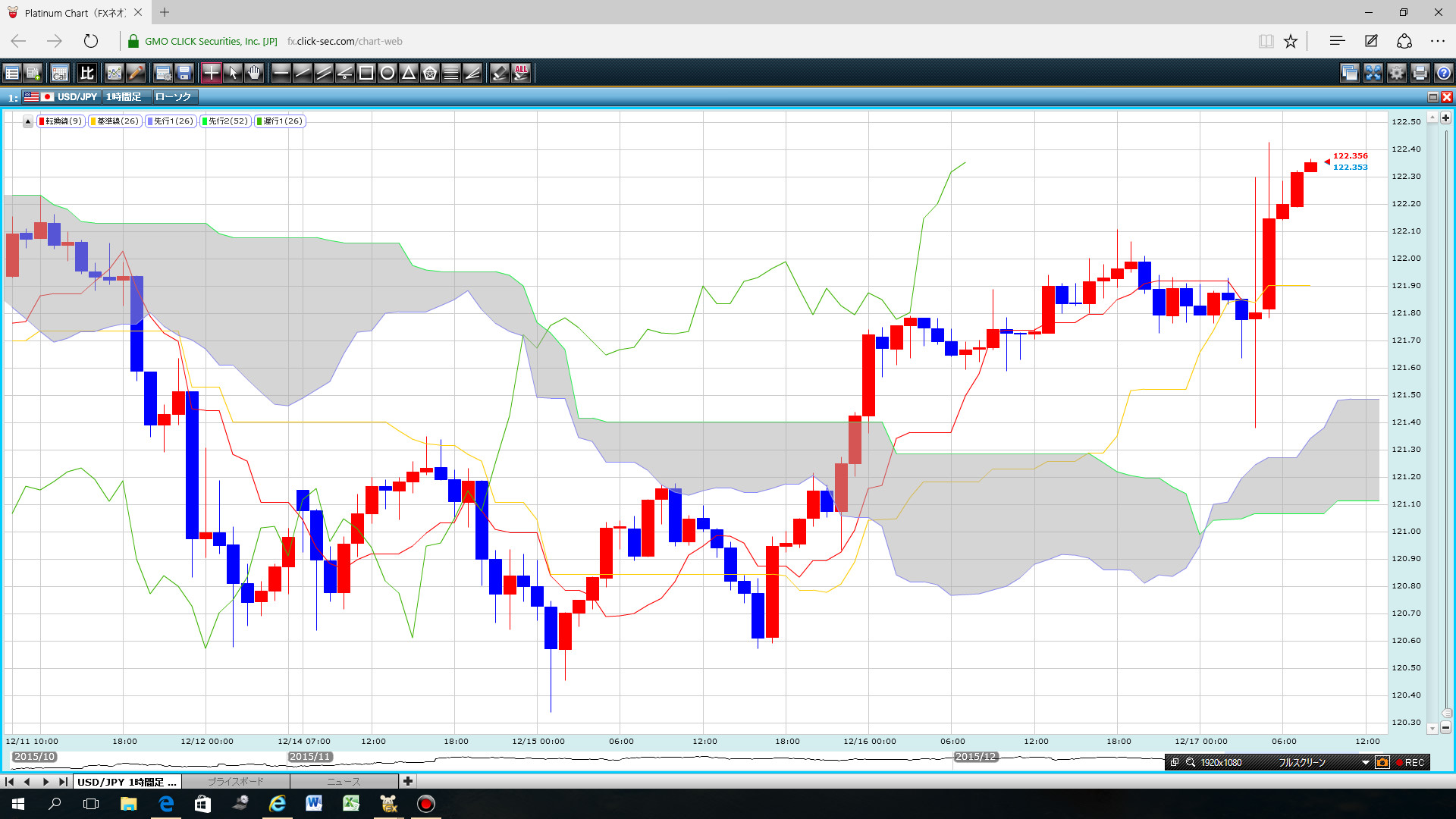Select the hand pan tool
Screen dimensions: 1456x819
[254, 73]
